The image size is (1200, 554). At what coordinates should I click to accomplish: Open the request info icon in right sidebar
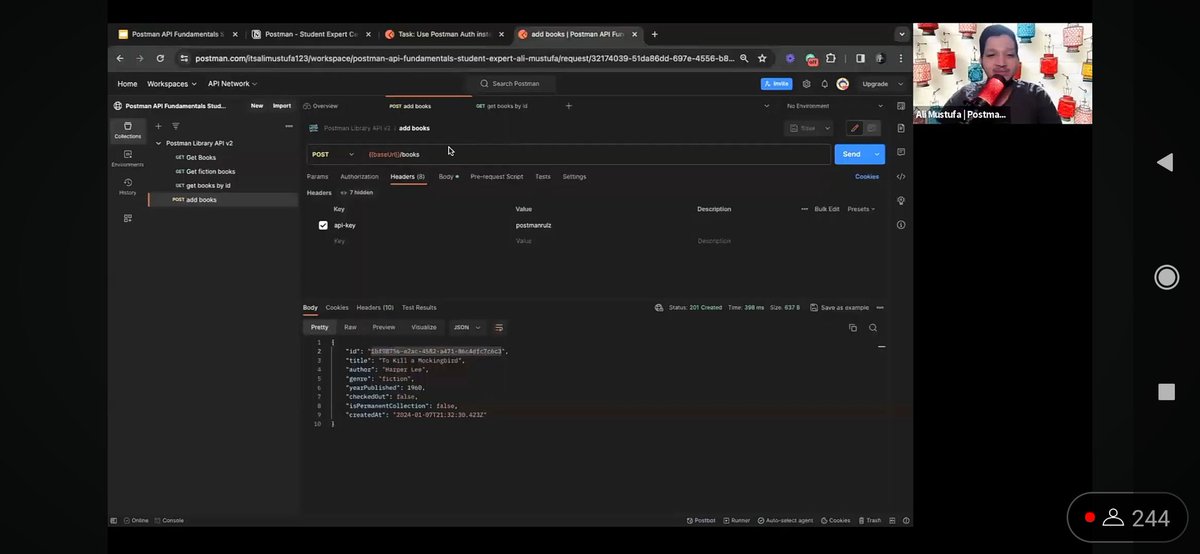pos(901,225)
